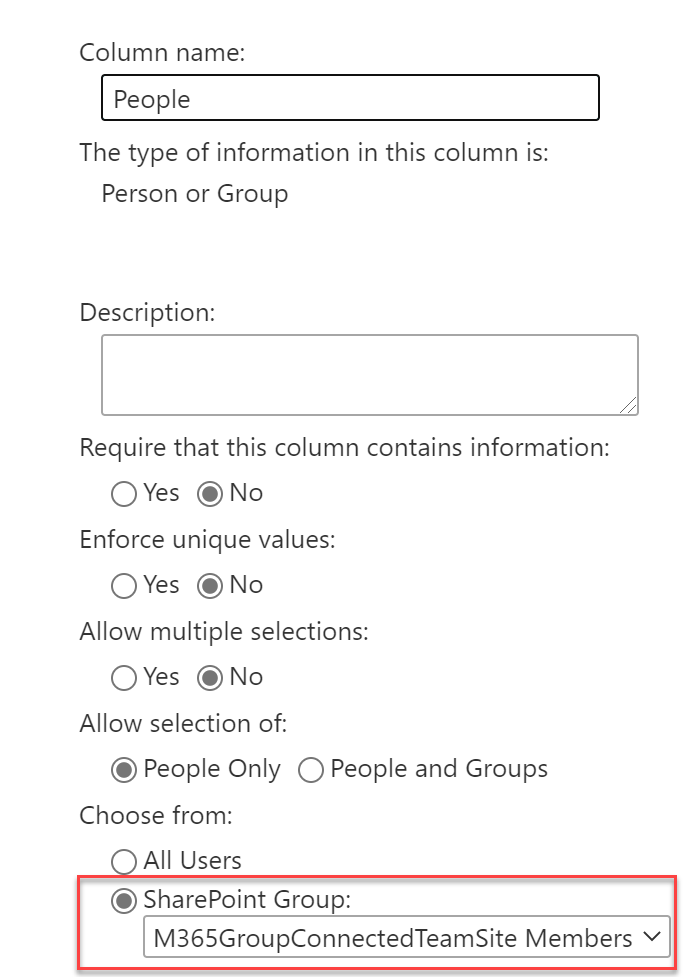Click the Person or Group type text
Screen dimensions: 686x977
tap(195, 193)
